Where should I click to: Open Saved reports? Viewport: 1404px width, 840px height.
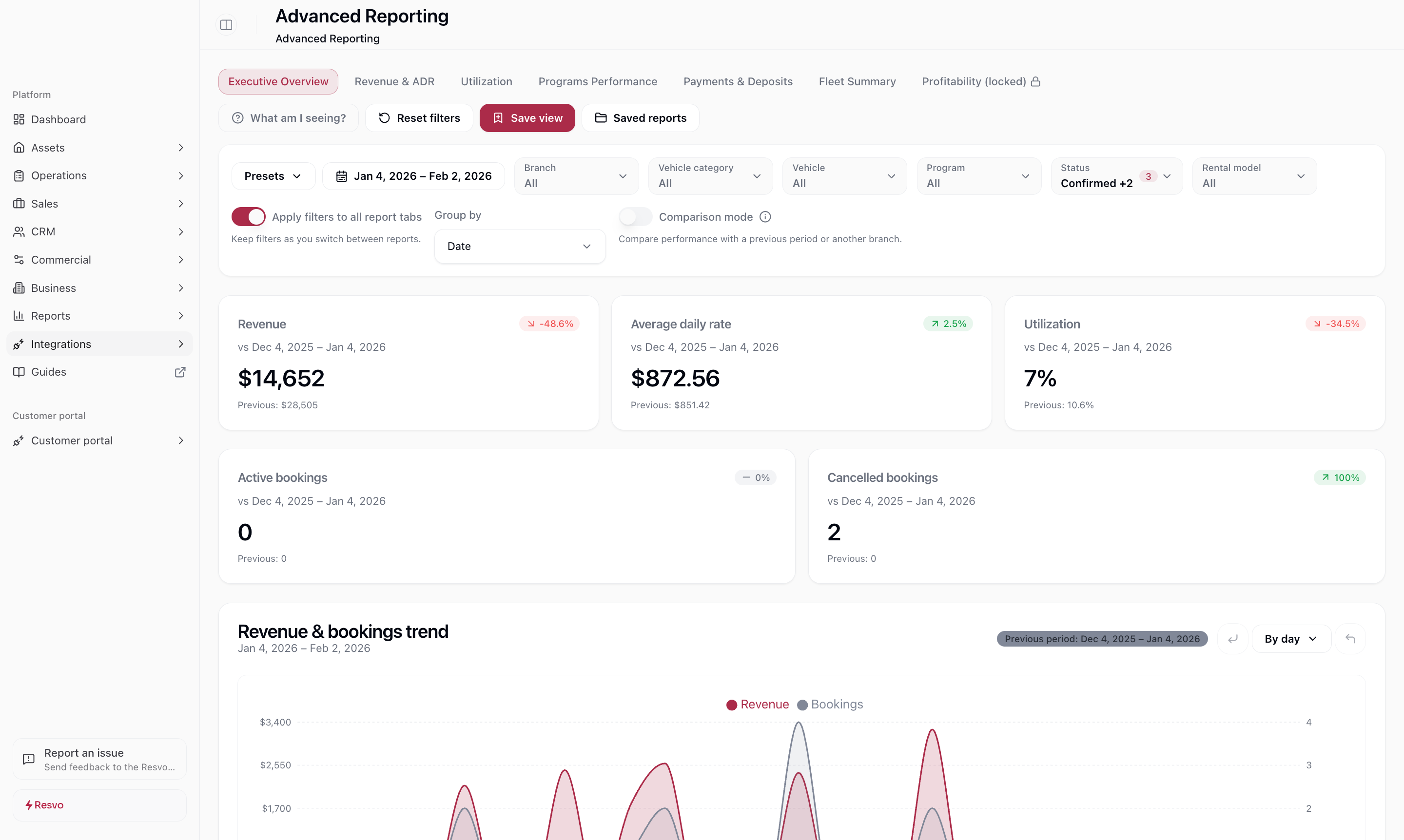click(x=640, y=118)
